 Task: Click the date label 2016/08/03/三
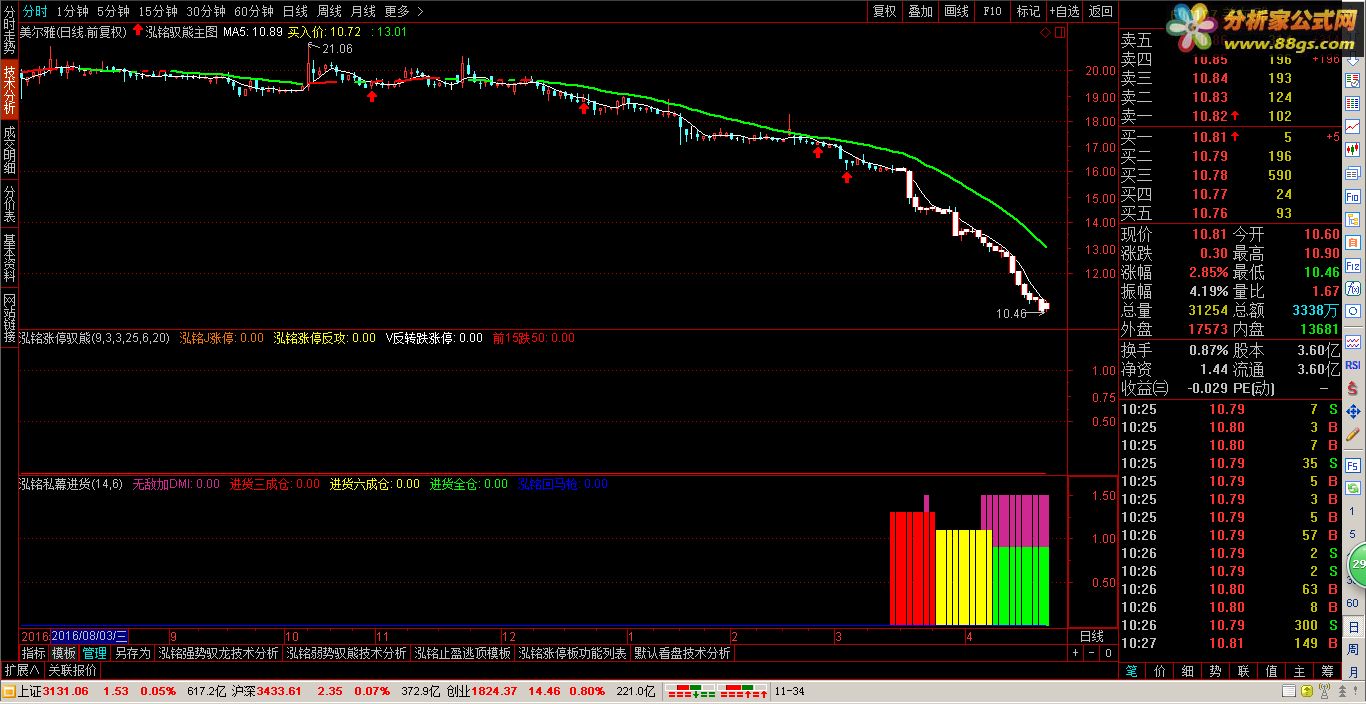pos(89,636)
